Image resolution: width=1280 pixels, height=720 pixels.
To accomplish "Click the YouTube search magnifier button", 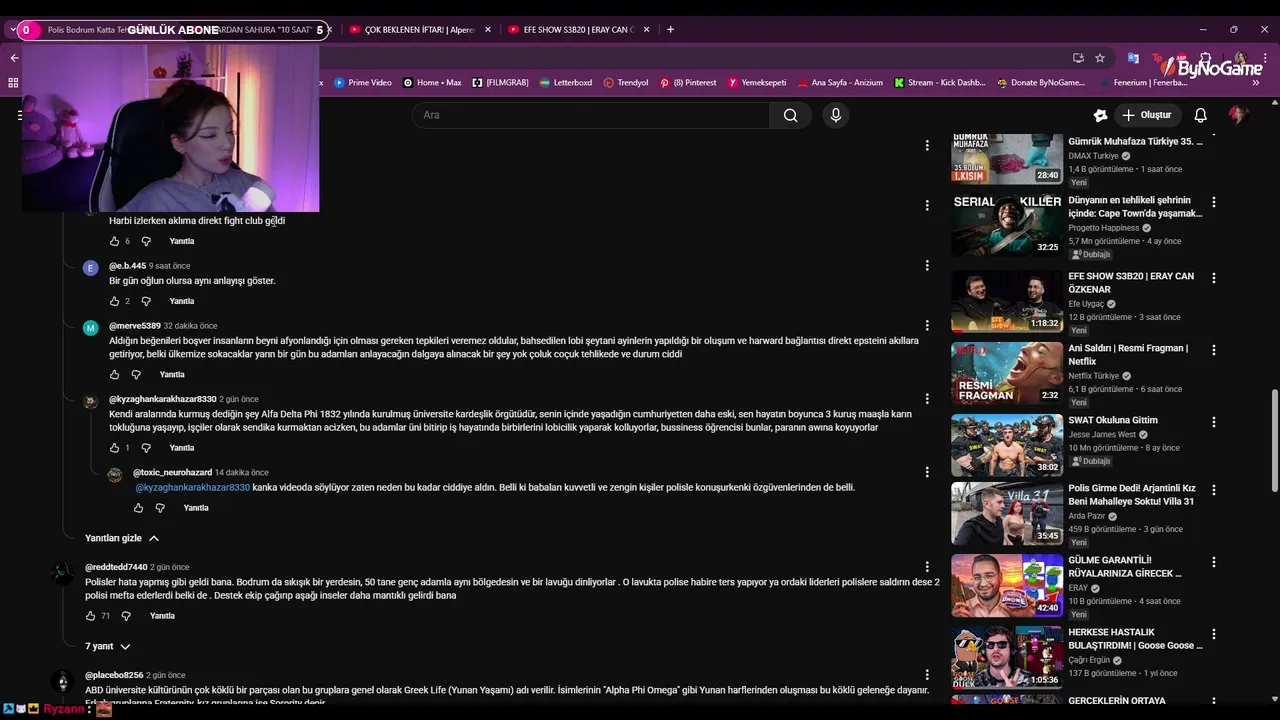I will coord(790,115).
